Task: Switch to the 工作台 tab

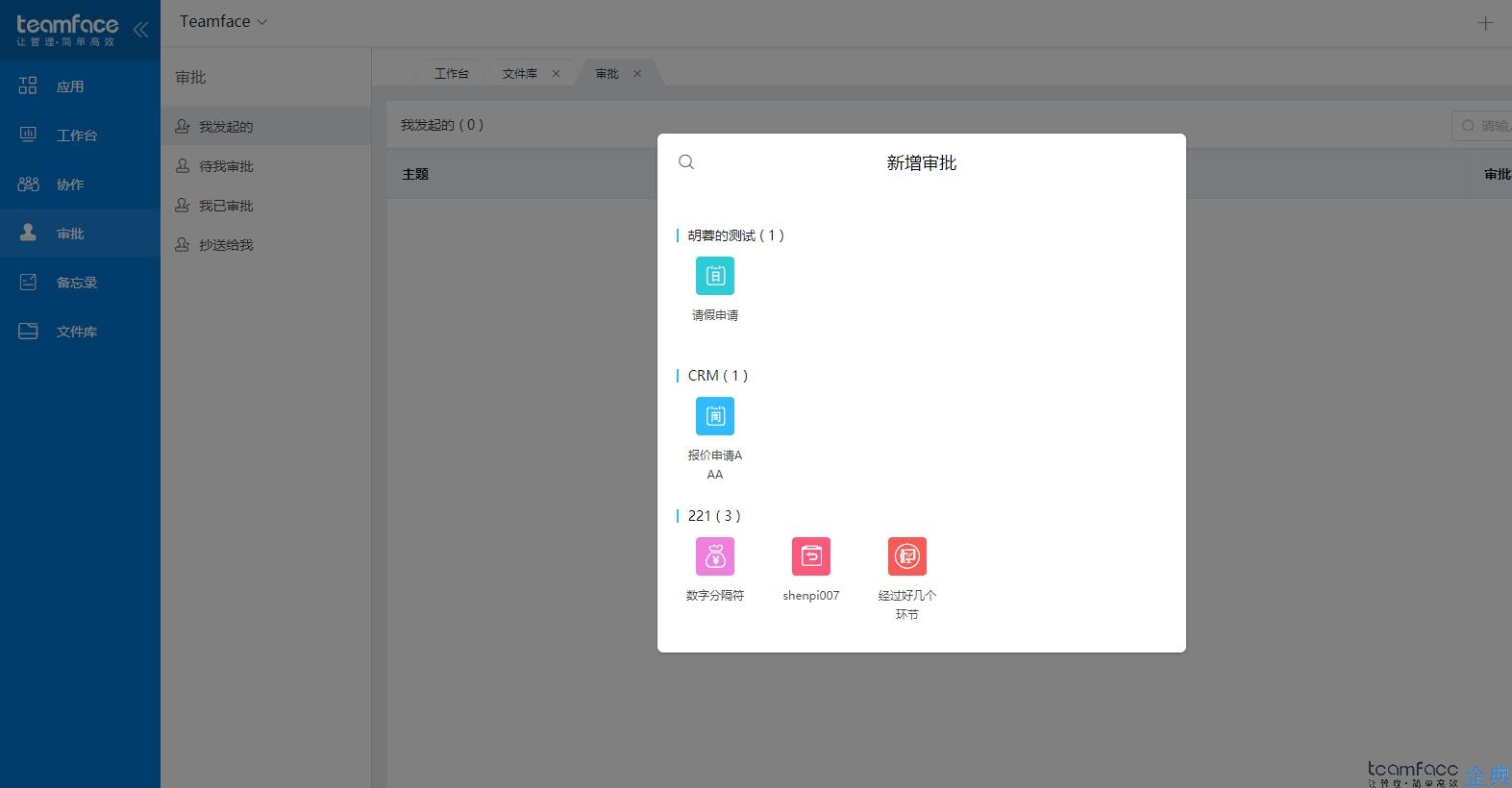Action: pyautogui.click(x=451, y=74)
